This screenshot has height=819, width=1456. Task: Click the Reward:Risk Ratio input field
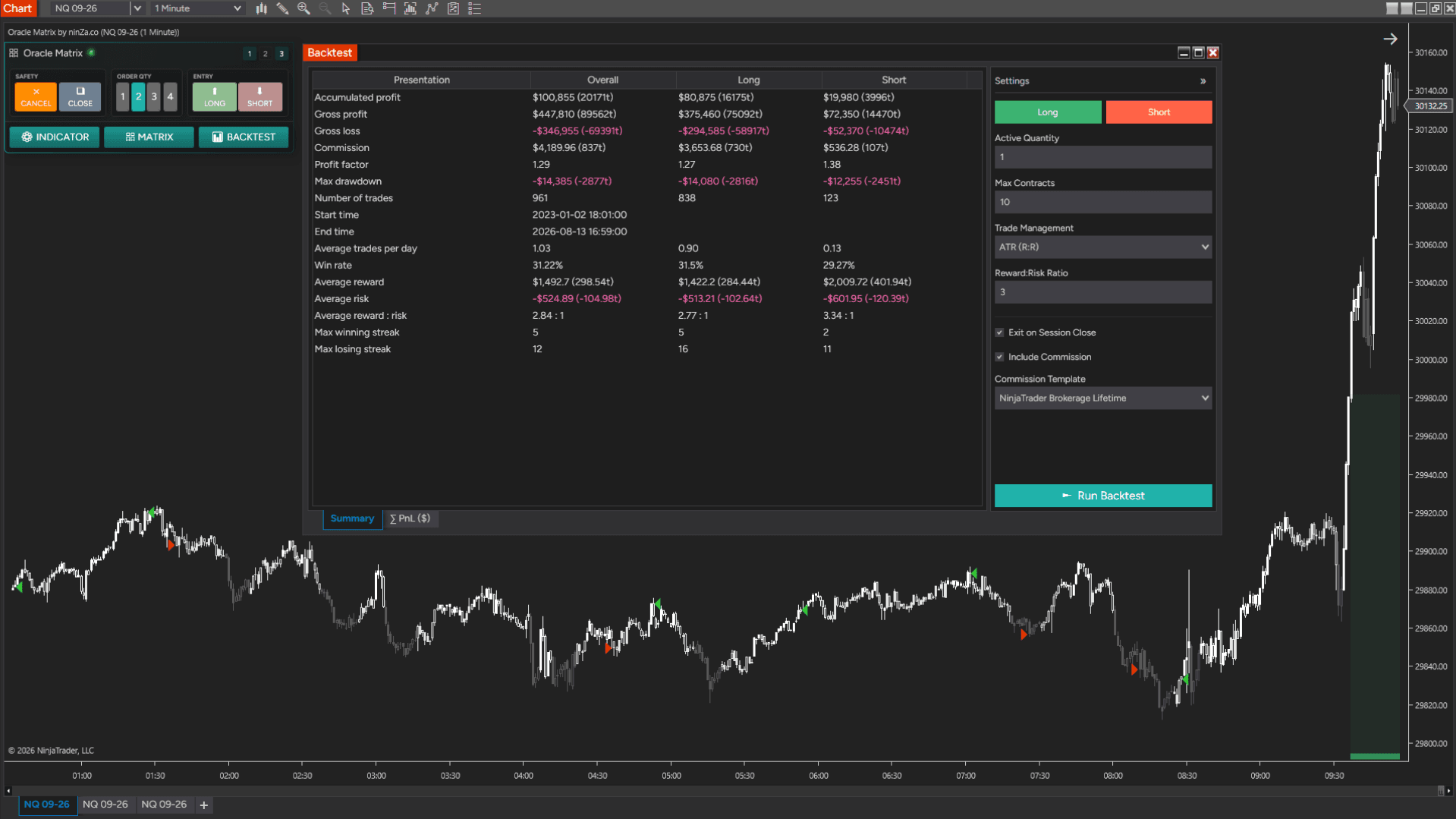click(x=1102, y=292)
